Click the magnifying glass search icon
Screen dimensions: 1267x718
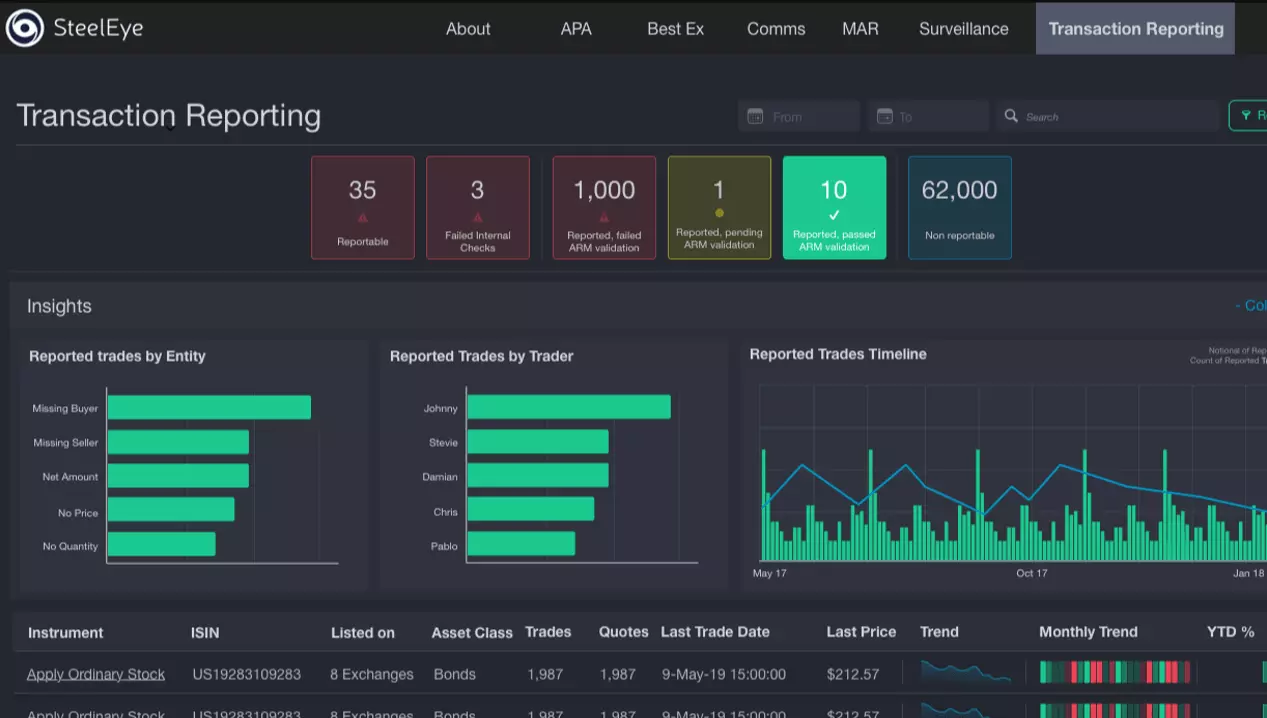tap(1011, 116)
